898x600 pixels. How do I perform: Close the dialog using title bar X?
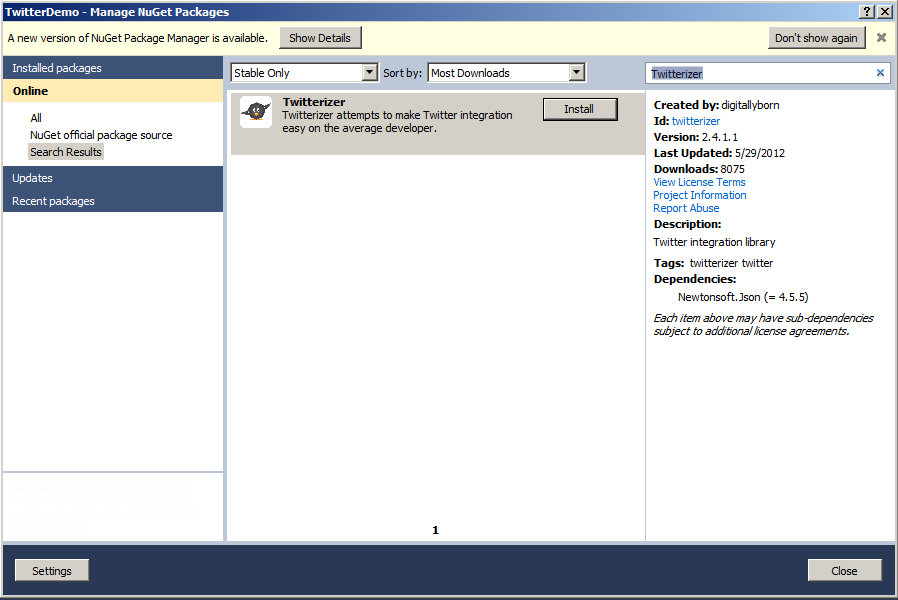coord(885,11)
